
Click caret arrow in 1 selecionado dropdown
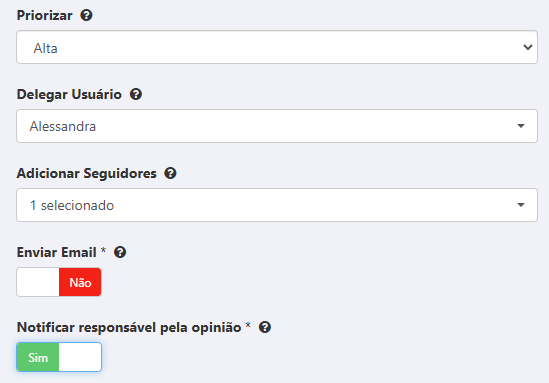coord(521,205)
